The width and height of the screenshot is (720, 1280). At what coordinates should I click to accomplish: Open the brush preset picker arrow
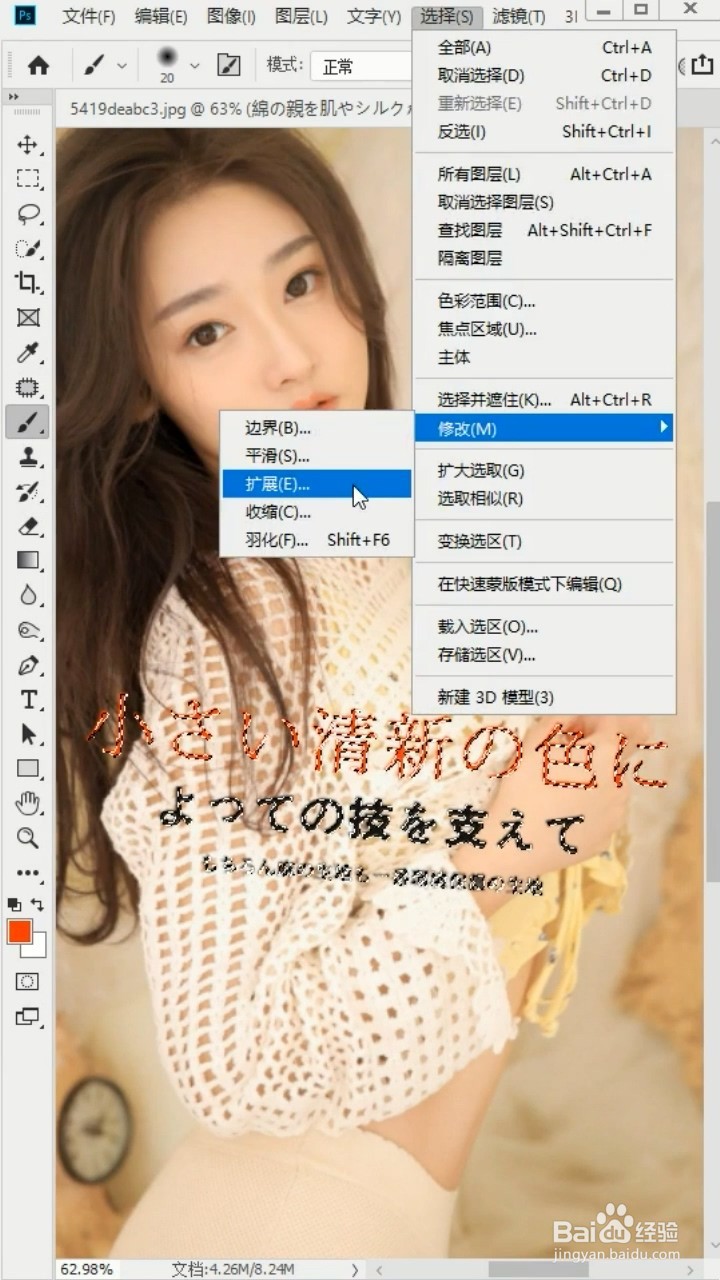click(195, 66)
